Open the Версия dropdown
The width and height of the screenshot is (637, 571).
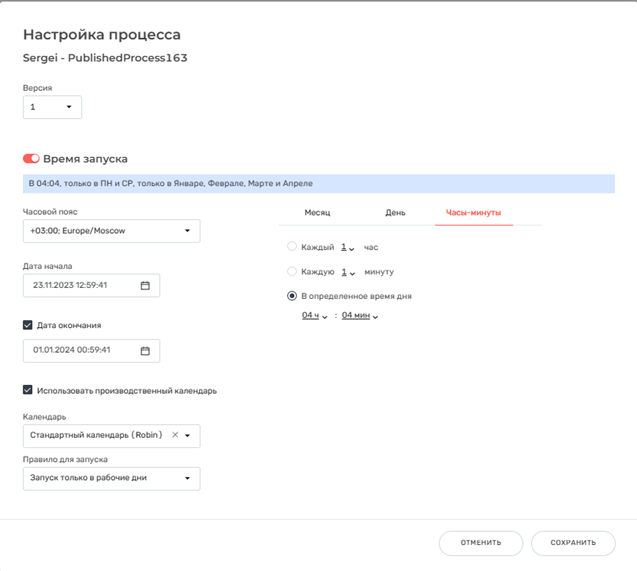click(52, 107)
